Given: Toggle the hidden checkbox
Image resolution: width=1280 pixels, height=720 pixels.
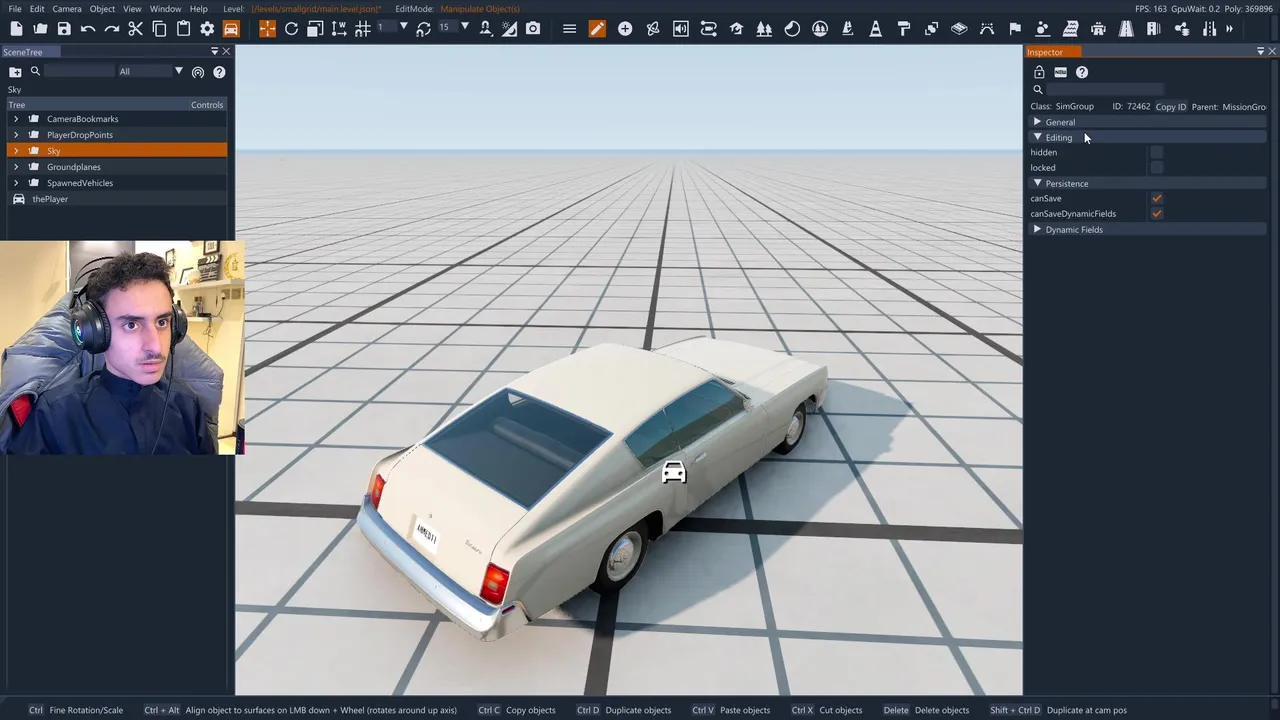Looking at the screenshot, I should 1157,152.
